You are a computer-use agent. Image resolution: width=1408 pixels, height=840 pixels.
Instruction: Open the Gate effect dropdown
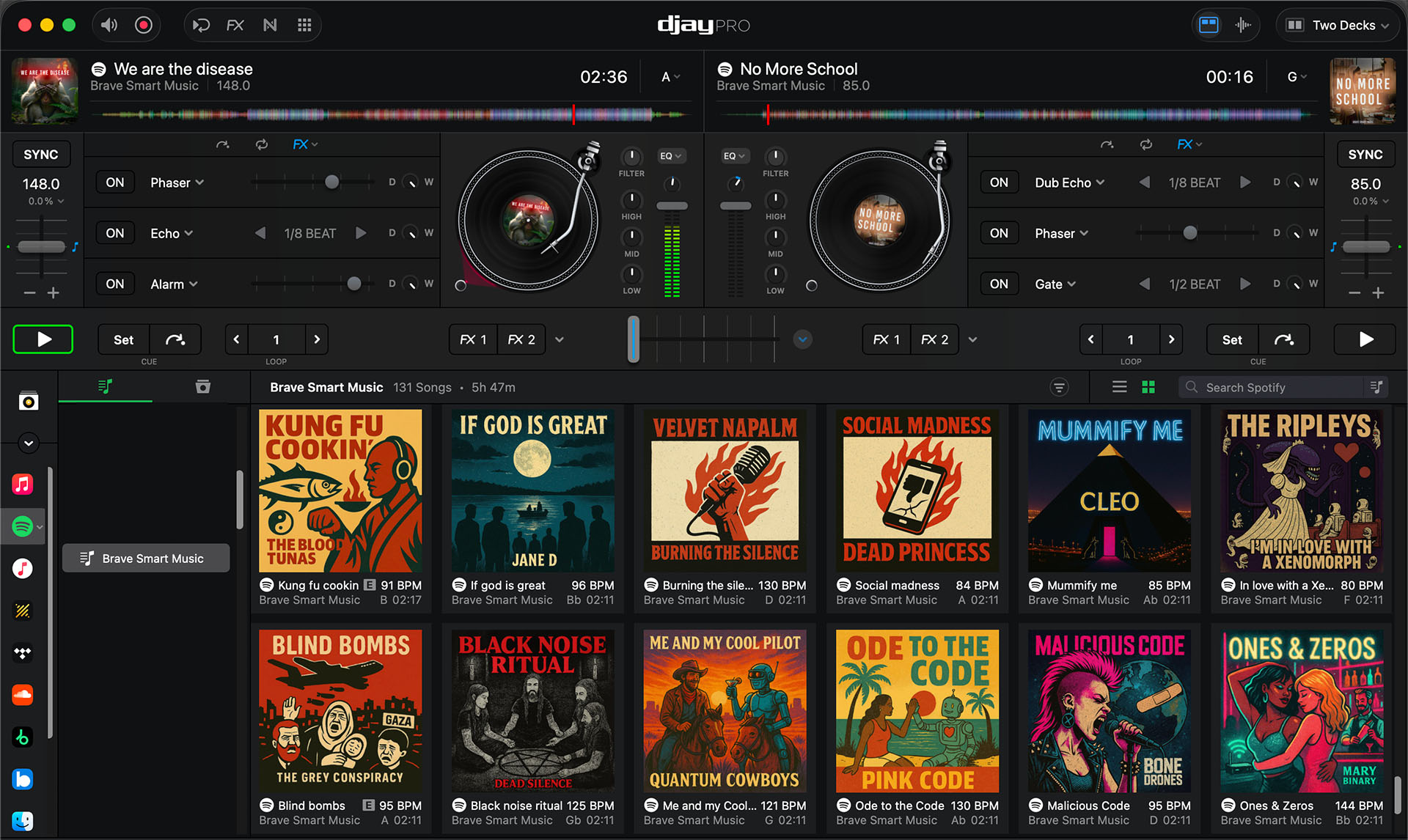click(1055, 284)
